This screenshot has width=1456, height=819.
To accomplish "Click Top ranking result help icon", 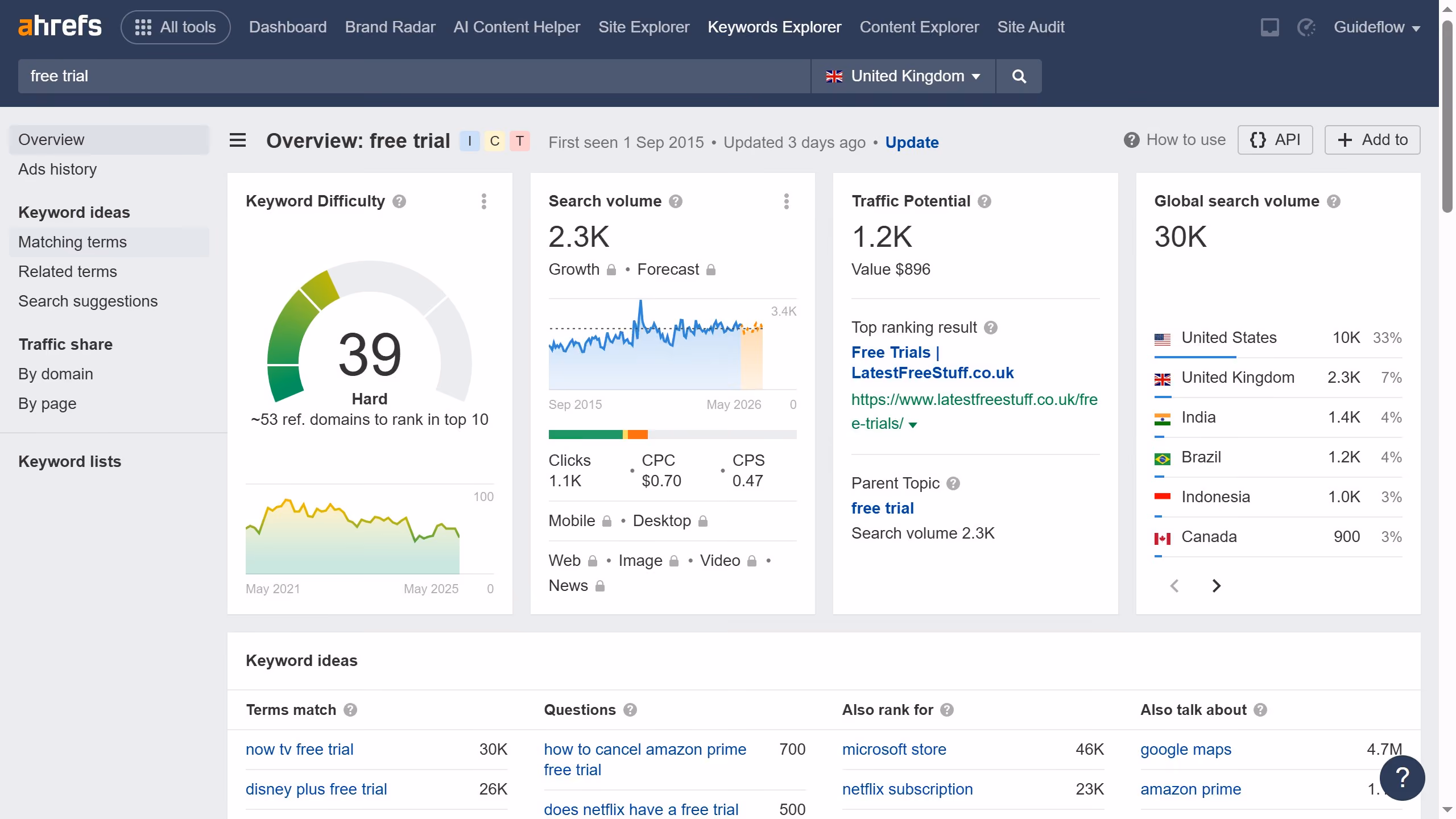I will 991,328.
